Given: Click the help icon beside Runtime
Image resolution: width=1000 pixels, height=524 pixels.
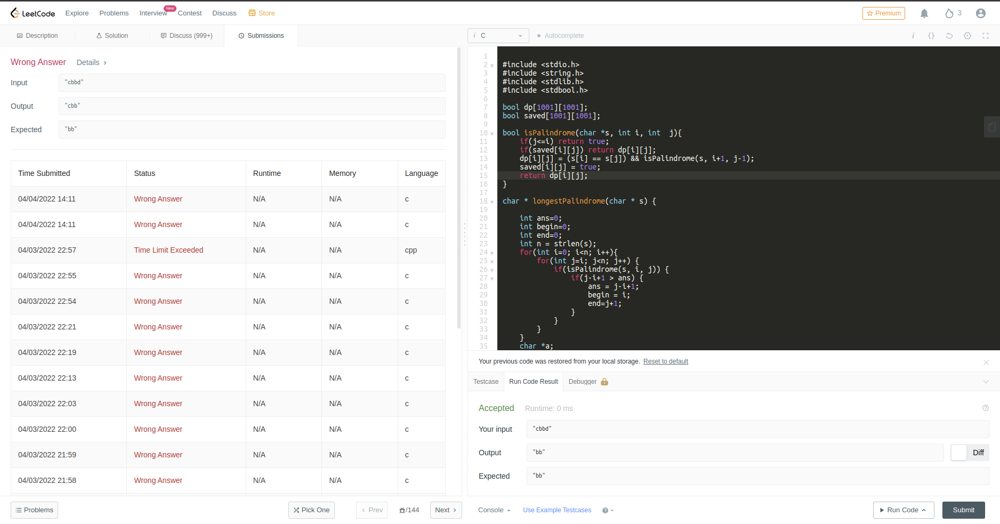Looking at the screenshot, I should [x=985, y=408].
